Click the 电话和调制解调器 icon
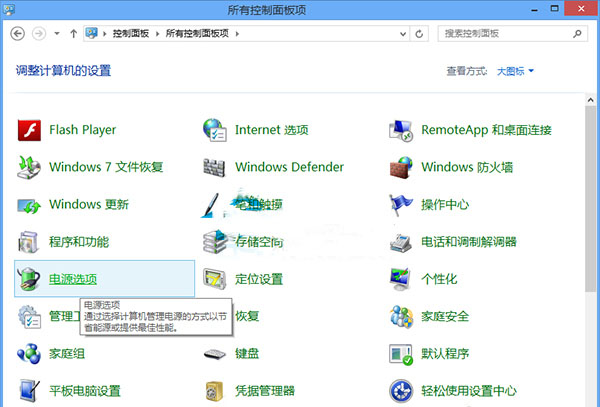Screen dimensions: 600x407 (401, 242)
